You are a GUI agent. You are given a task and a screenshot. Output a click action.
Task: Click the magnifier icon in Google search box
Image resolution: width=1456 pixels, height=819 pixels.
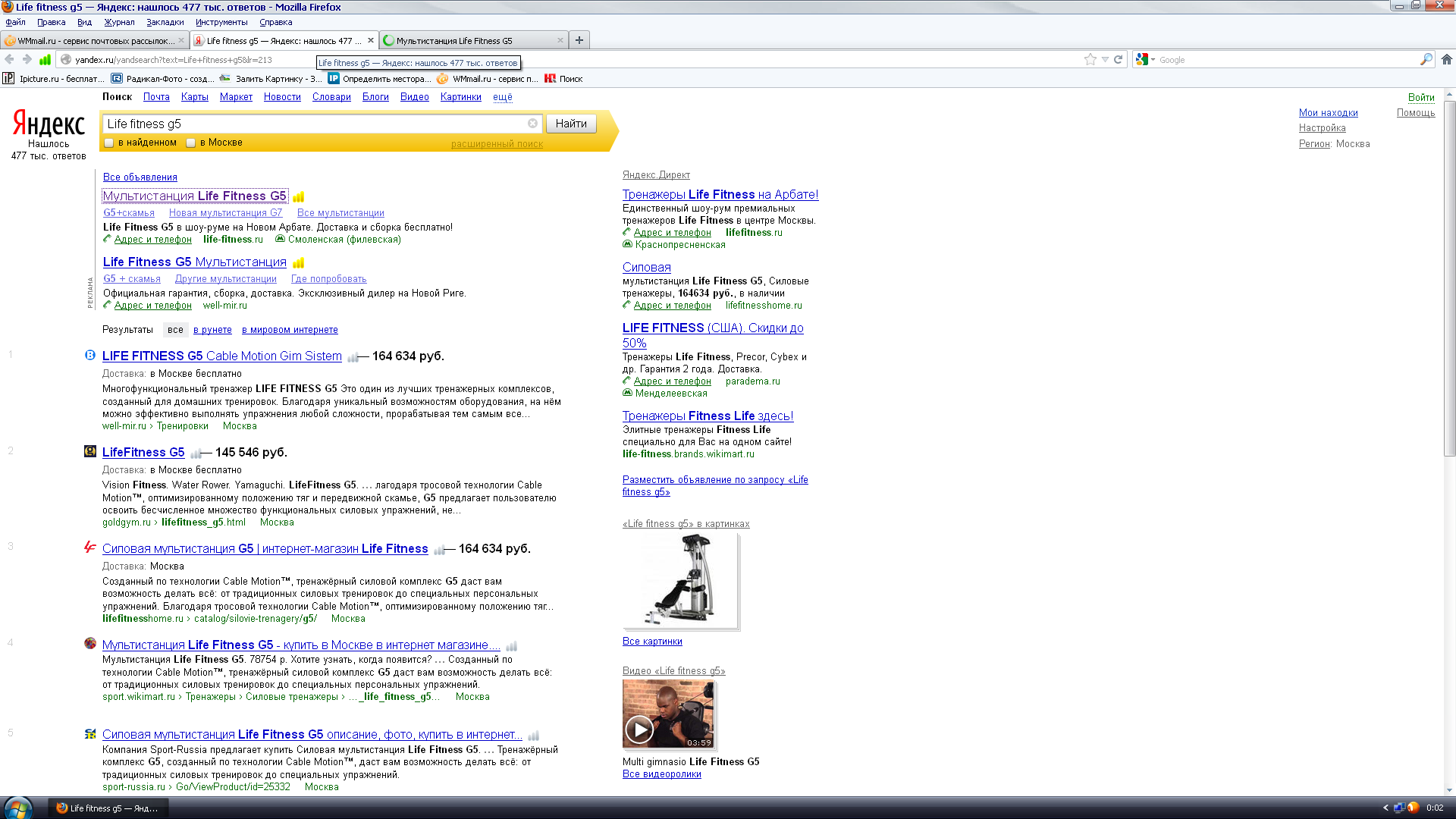pos(1426,59)
